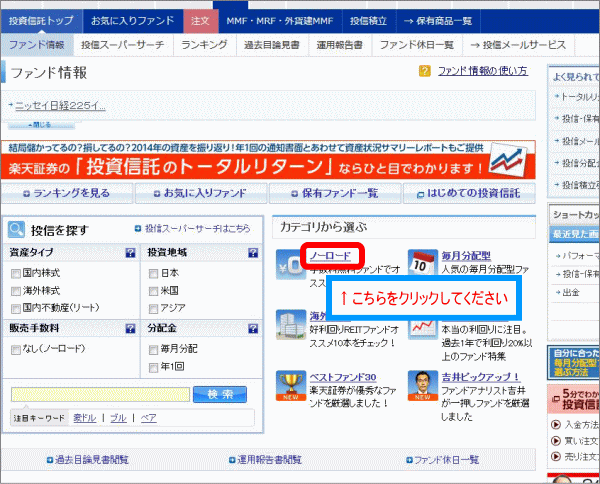This screenshot has width=600, height=484.
Task: Open the 注文 tab
Action: point(201,21)
